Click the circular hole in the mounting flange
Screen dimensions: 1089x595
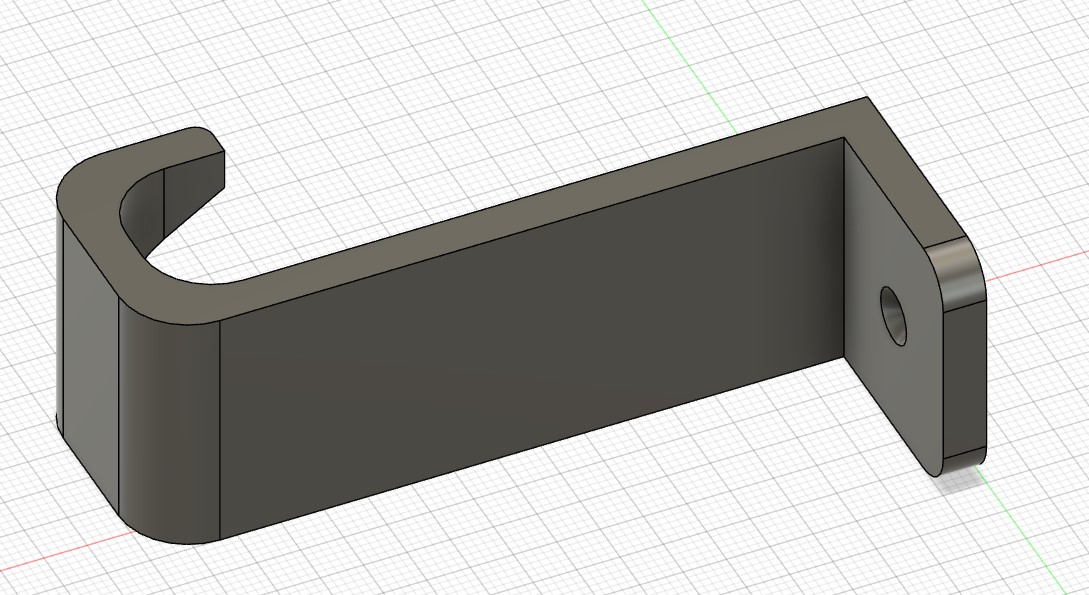pyautogui.click(x=893, y=308)
